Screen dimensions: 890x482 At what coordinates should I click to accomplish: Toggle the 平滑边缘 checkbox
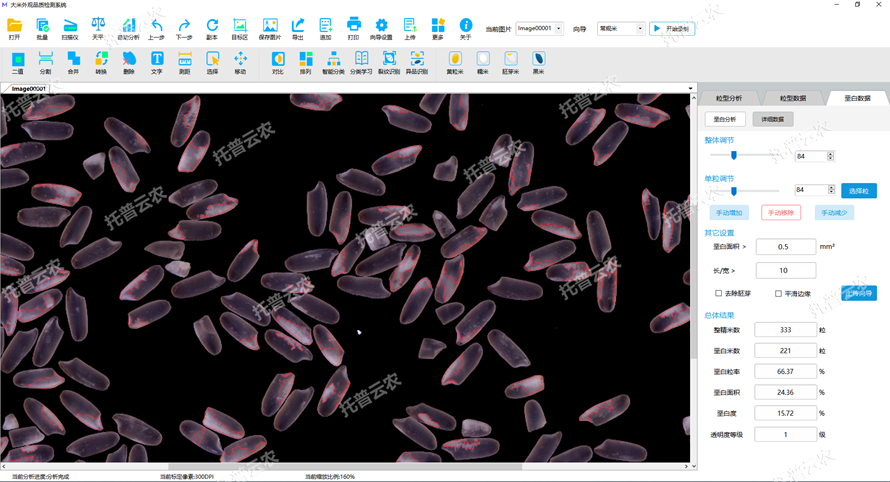click(x=778, y=294)
